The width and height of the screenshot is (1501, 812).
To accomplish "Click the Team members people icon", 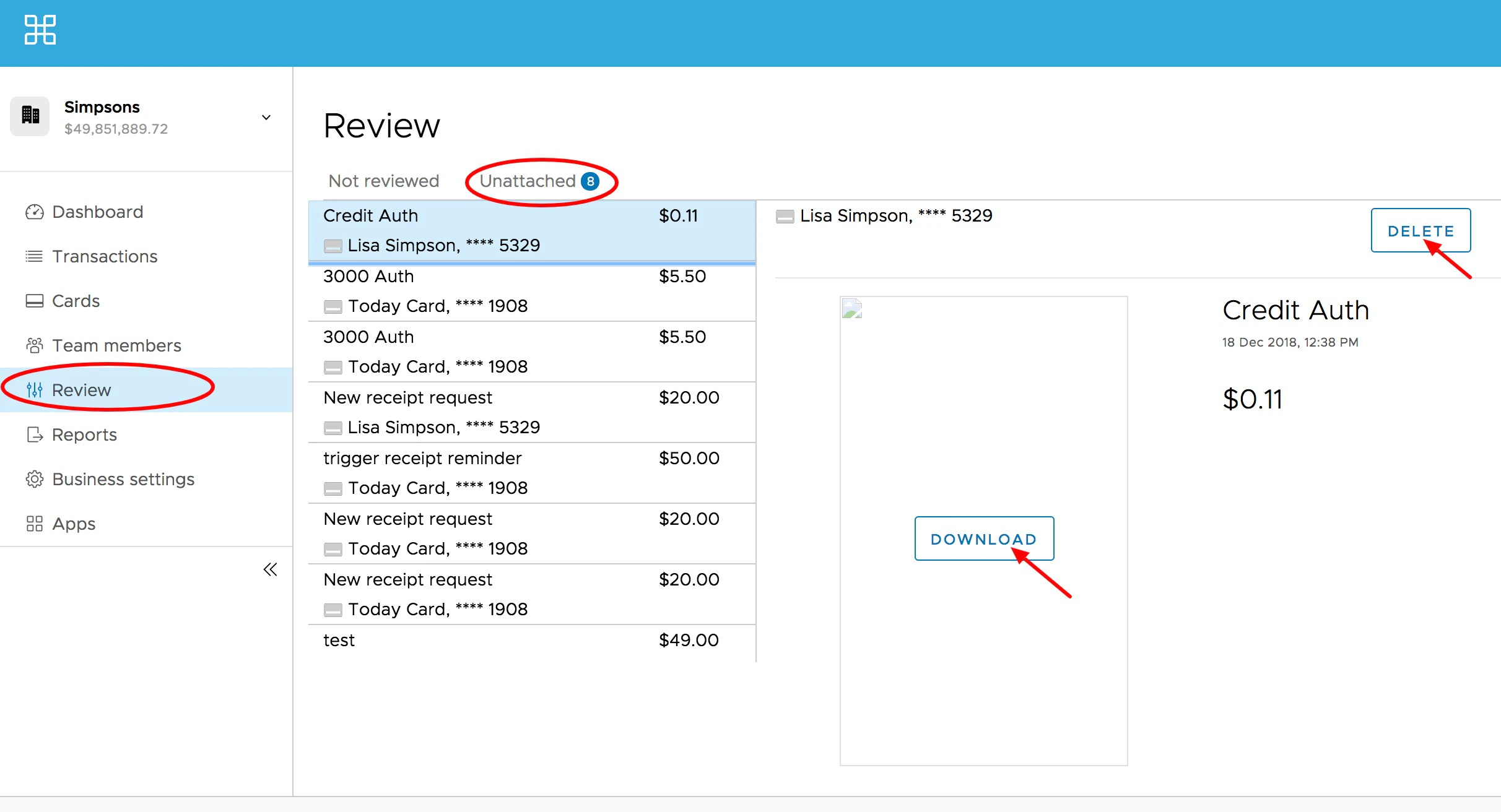I will point(34,345).
